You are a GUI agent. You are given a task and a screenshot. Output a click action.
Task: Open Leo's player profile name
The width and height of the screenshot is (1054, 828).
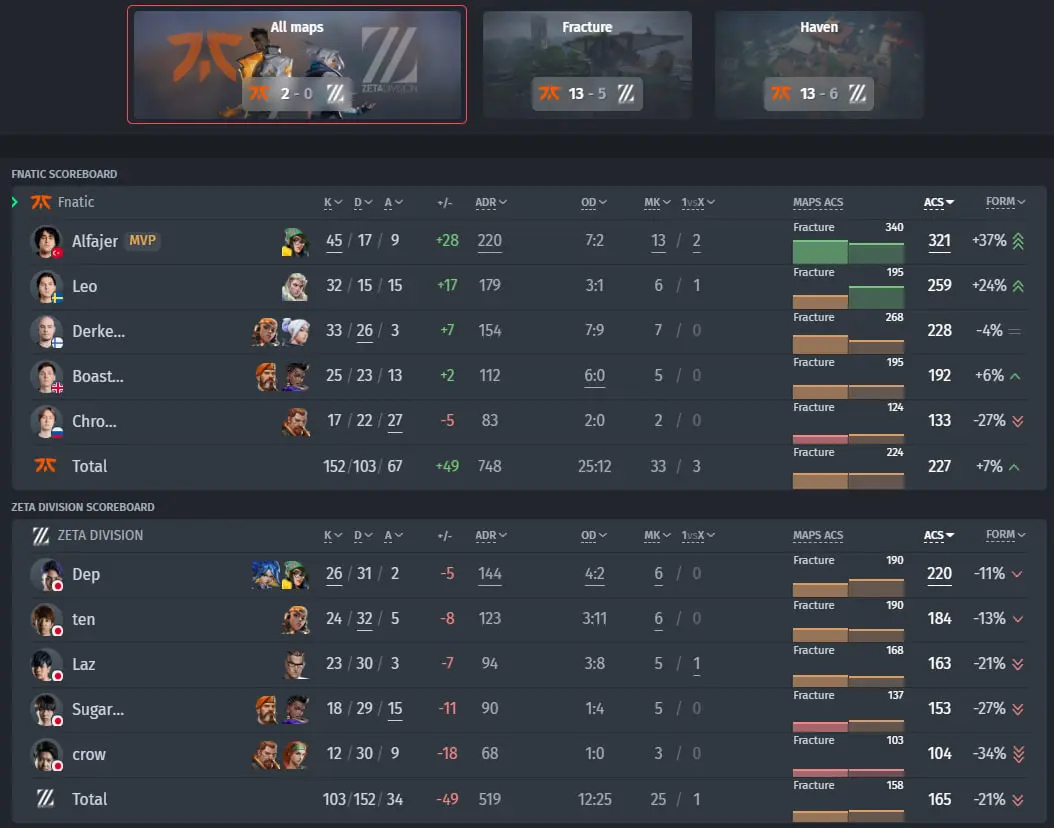85,286
